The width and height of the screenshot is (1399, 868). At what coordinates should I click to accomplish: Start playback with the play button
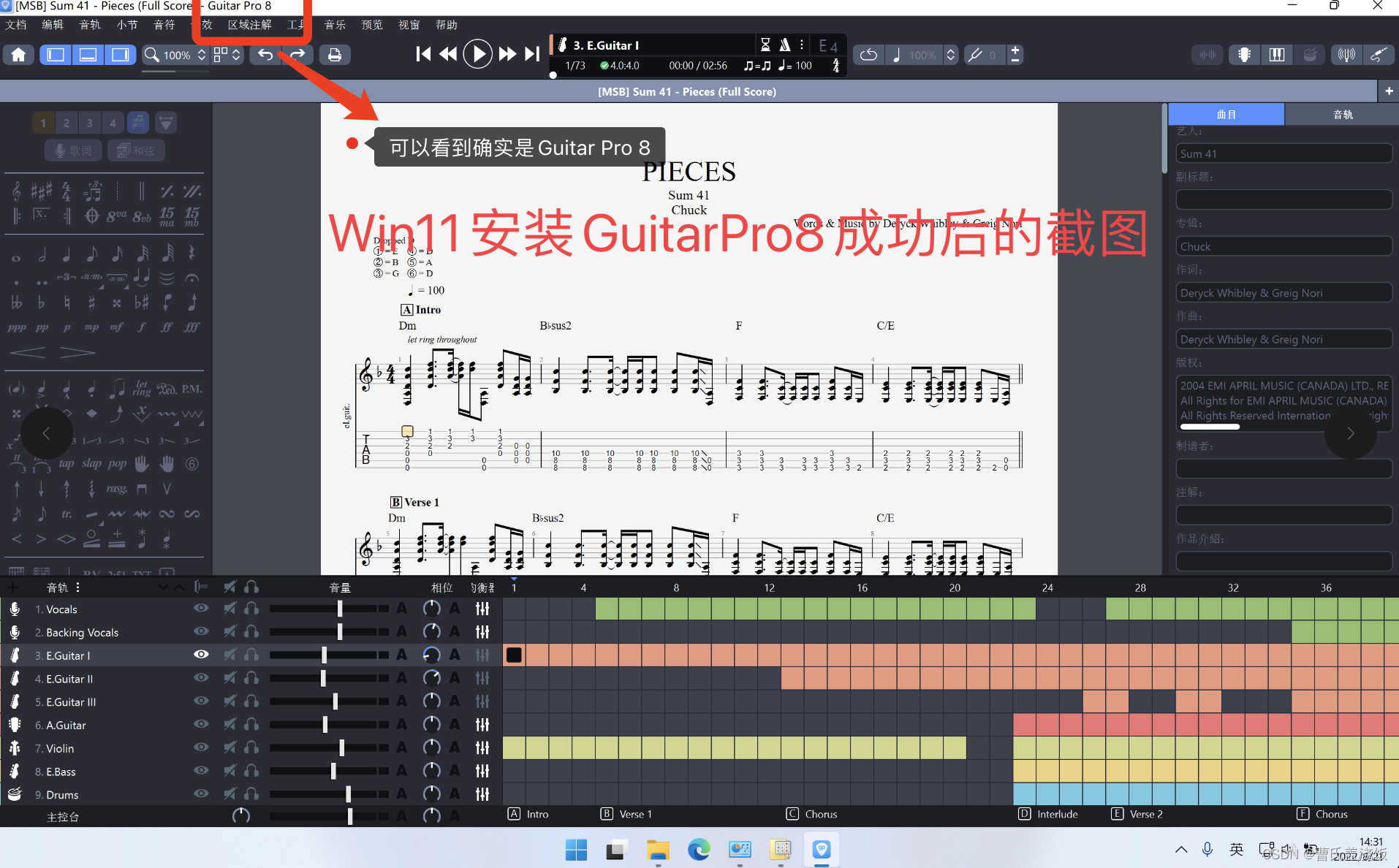tap(477, 54)
